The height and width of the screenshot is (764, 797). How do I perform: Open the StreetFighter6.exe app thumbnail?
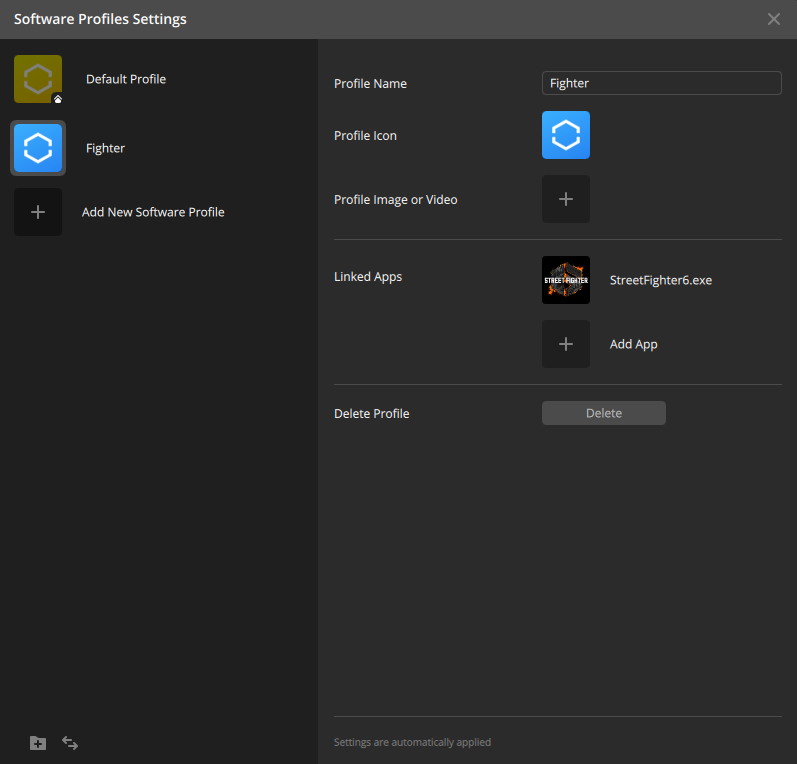pyautogui.click(x=565, y=280)
